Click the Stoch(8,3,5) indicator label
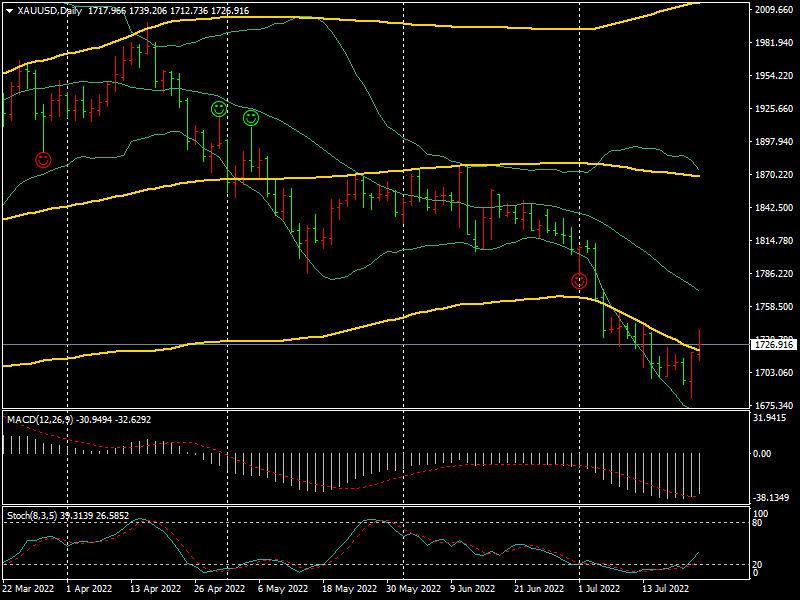 (32, 516)
